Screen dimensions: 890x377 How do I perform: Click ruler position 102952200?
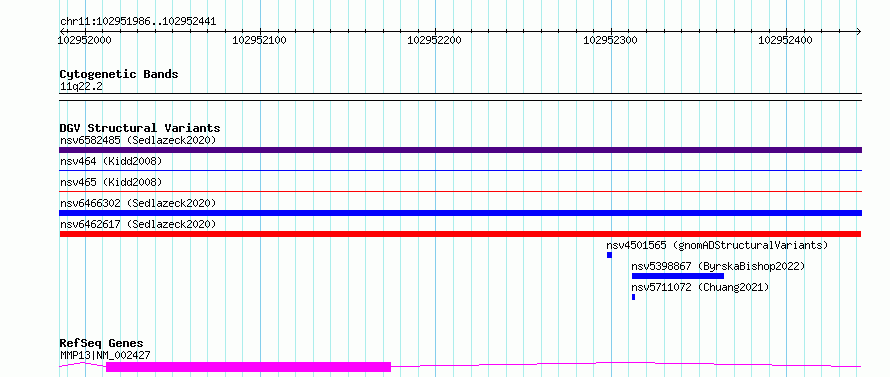pos(435,40)
